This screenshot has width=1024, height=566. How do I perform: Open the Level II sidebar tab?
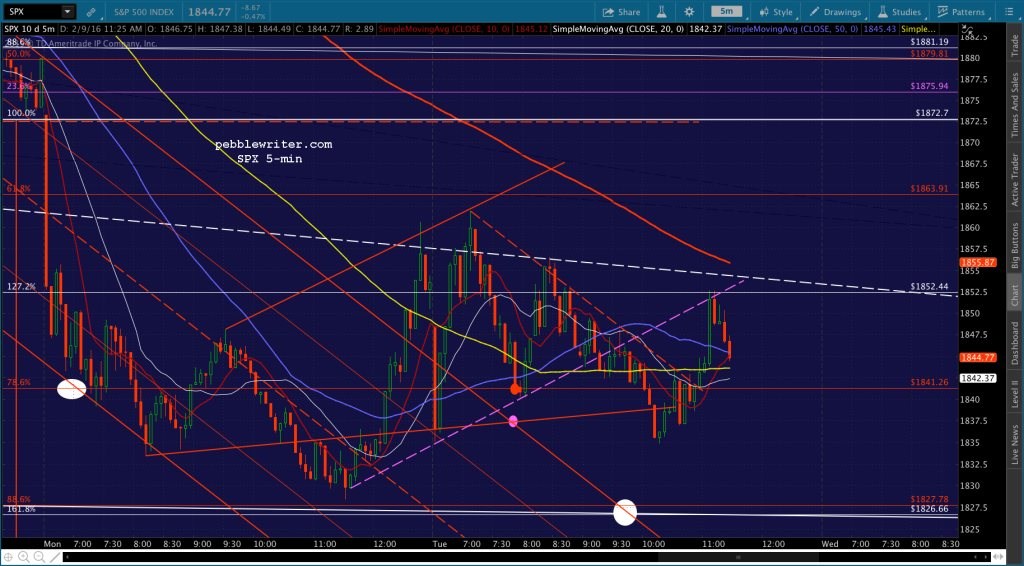point(1015,392)
